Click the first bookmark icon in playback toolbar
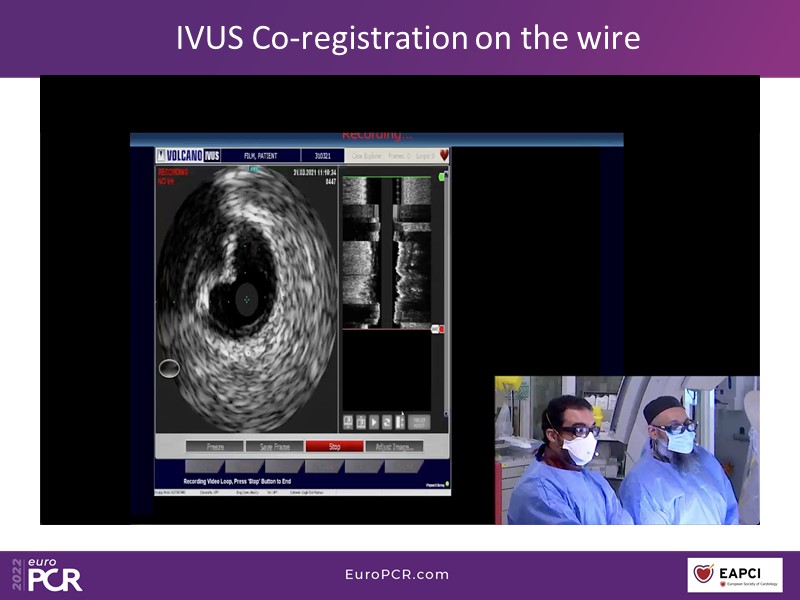Image resolution: width=800 pixels, height=600 pixels. (x=348, y=422)
